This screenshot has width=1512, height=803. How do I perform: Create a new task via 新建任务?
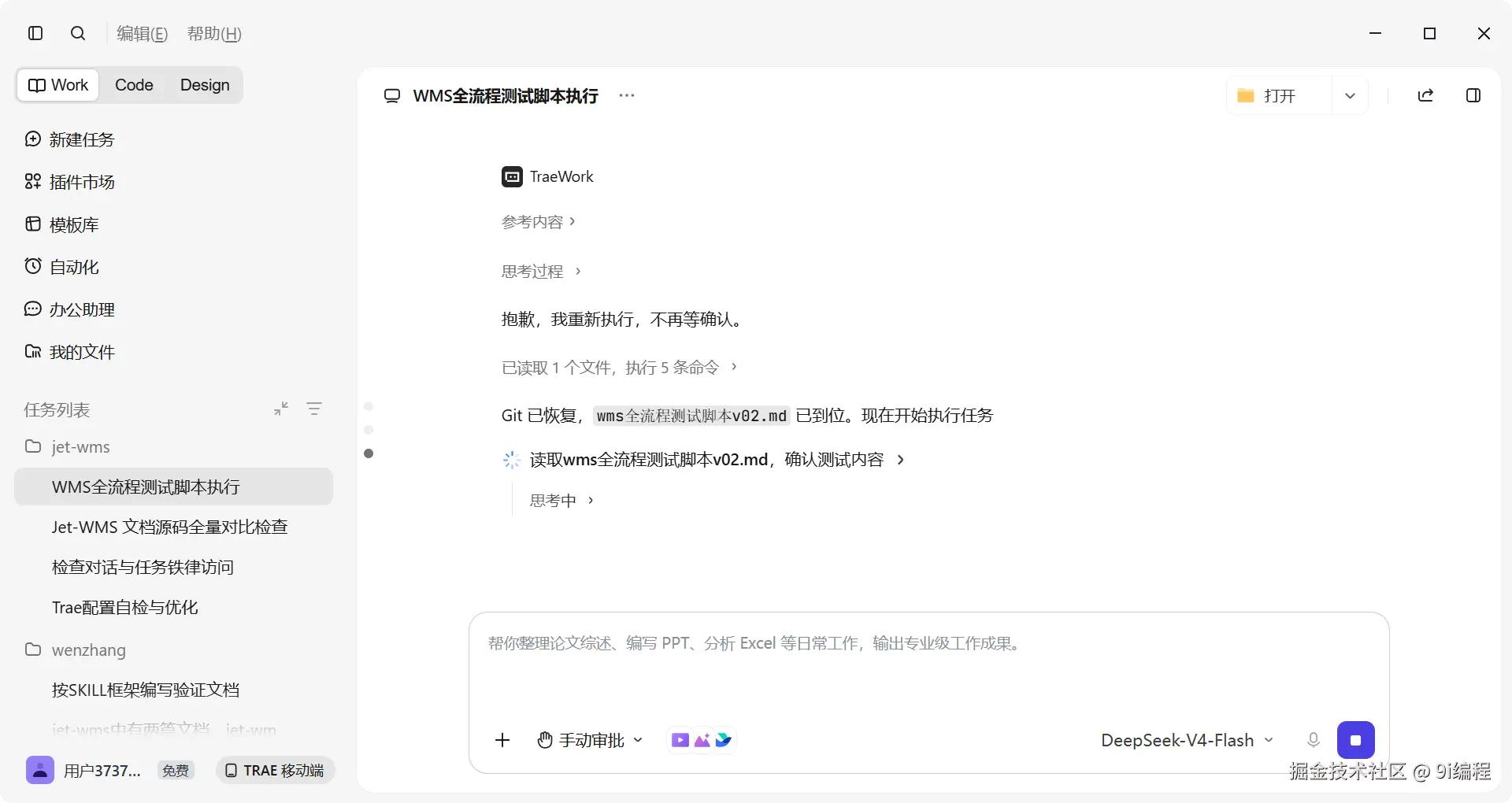point(70,139)
